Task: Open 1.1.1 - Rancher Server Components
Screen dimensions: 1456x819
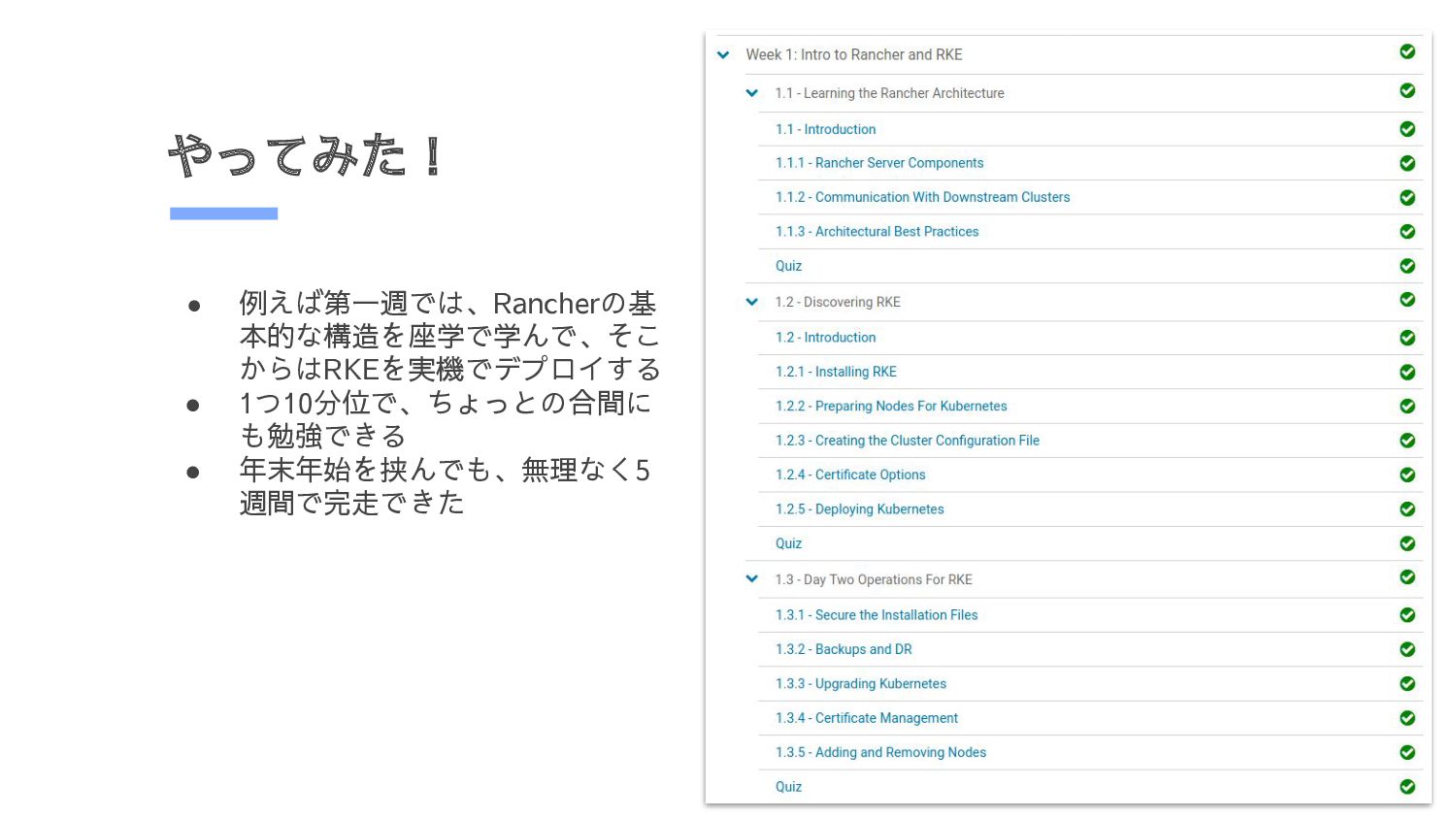Action: (879, 163)
